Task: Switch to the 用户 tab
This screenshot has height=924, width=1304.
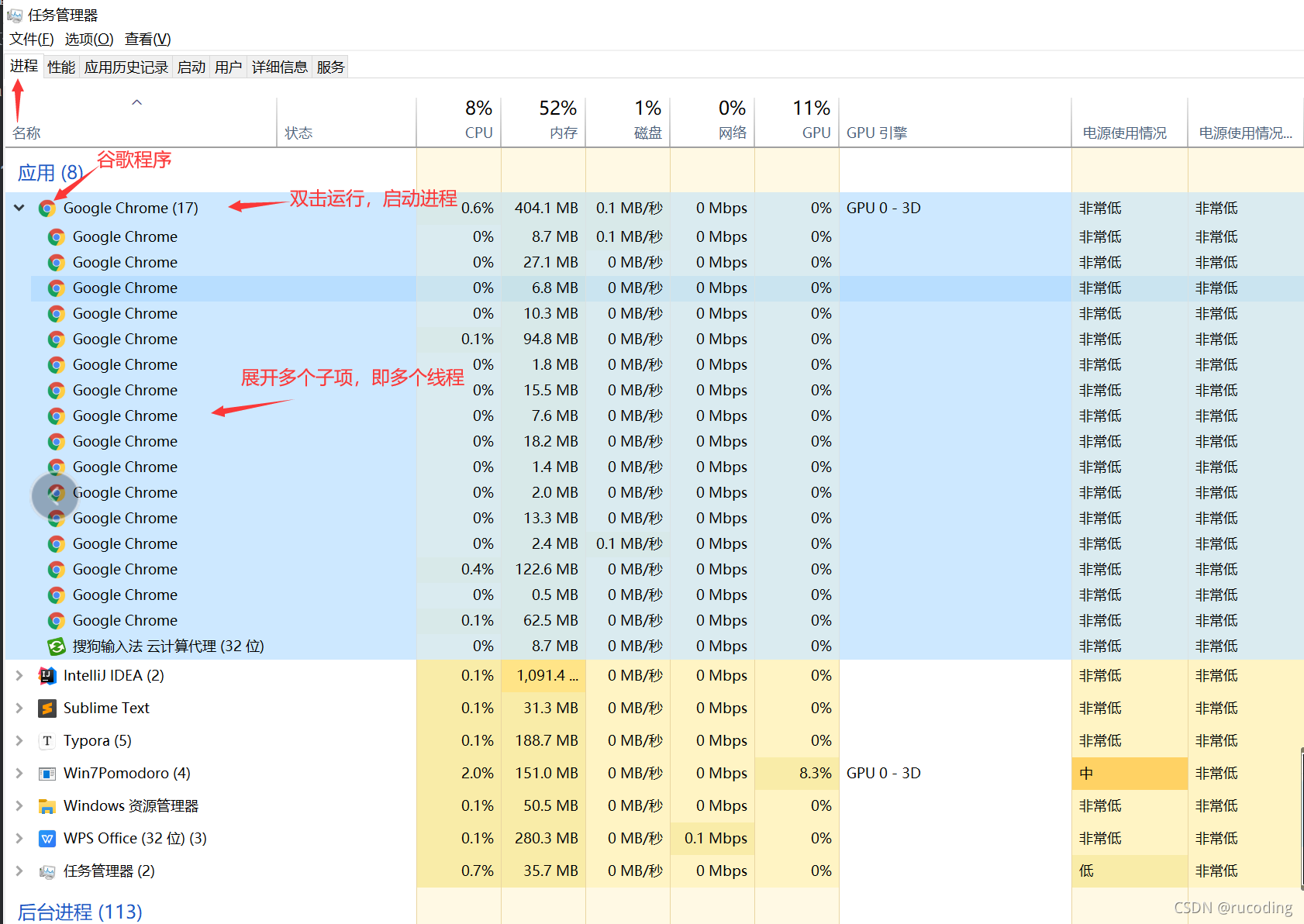Action: (x=229, y=67)
